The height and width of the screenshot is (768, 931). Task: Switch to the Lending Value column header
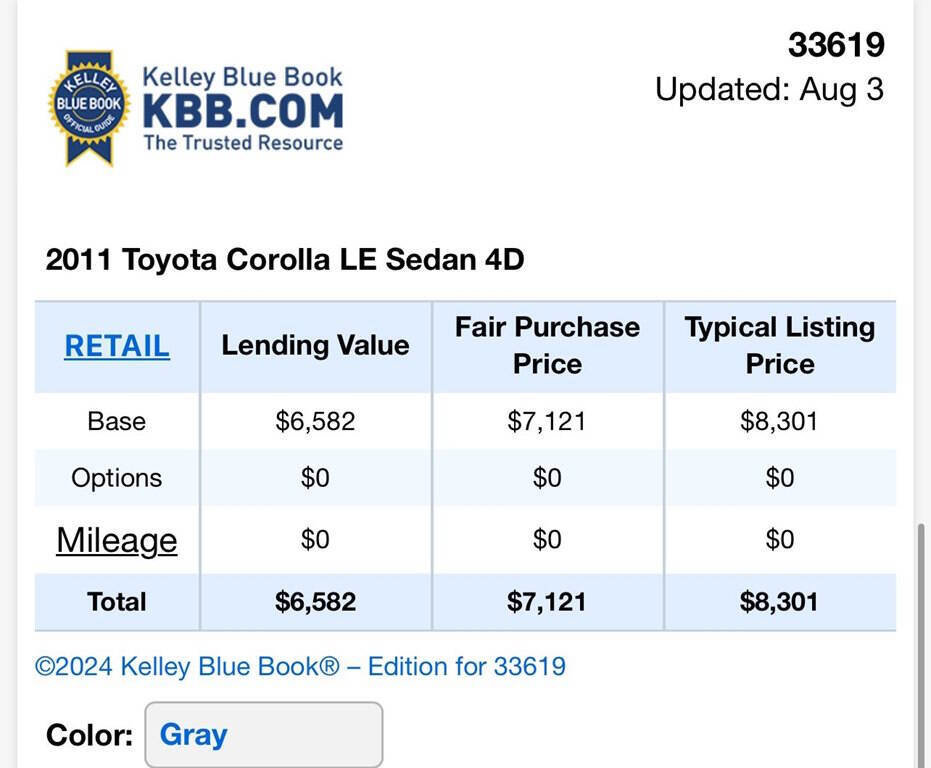pyautogui.click(x=315, y=345)
